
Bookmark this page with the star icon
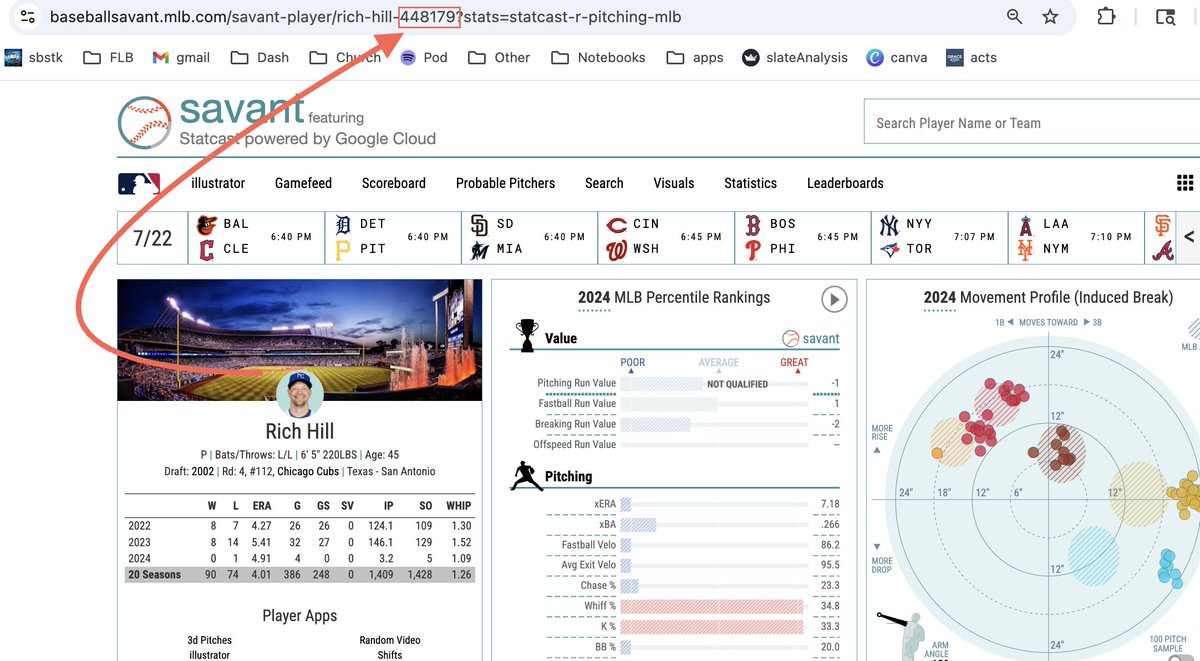(1050, 17)
